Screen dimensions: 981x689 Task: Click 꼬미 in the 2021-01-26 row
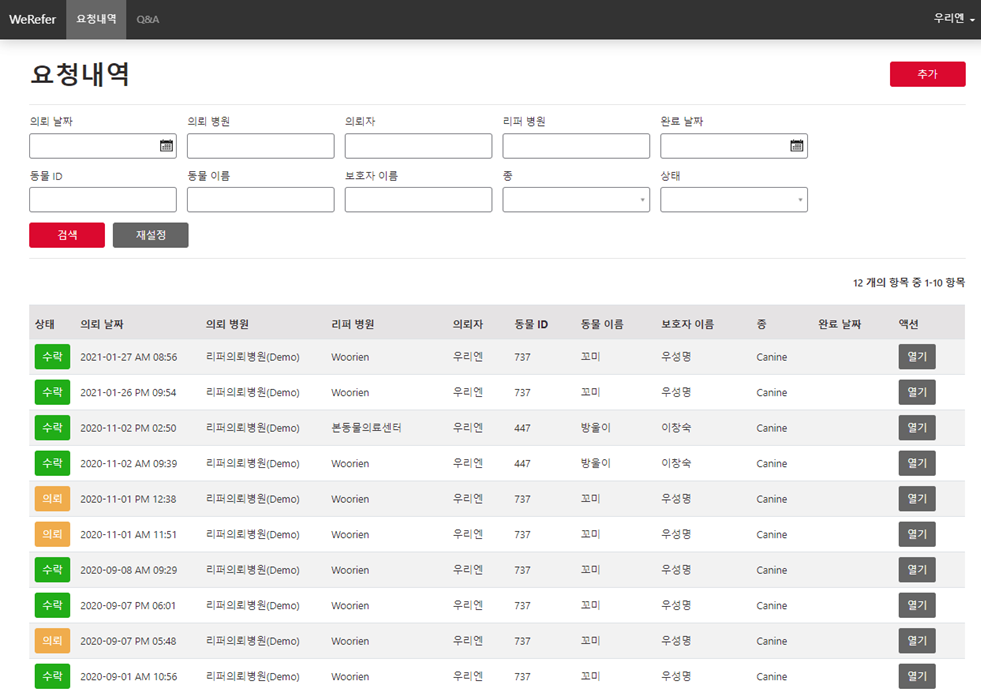pos(590,392)
